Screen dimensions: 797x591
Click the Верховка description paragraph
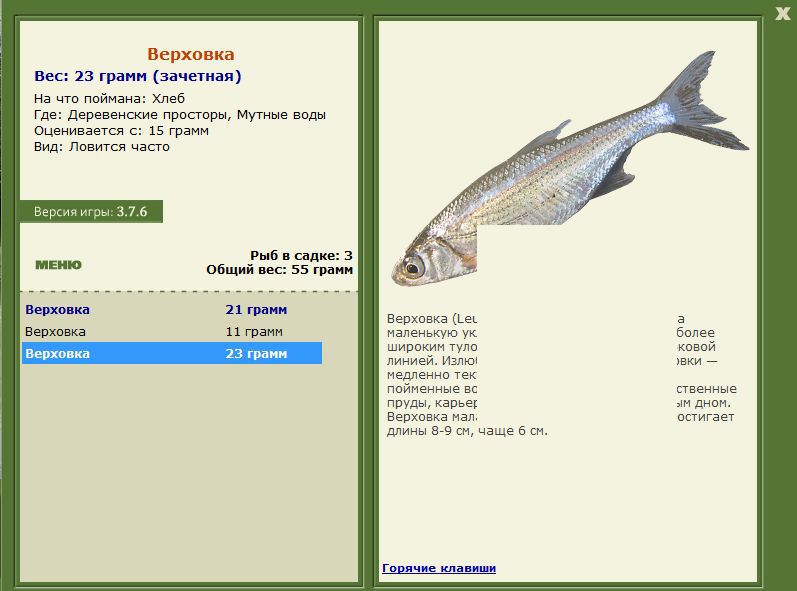point(562,375)
